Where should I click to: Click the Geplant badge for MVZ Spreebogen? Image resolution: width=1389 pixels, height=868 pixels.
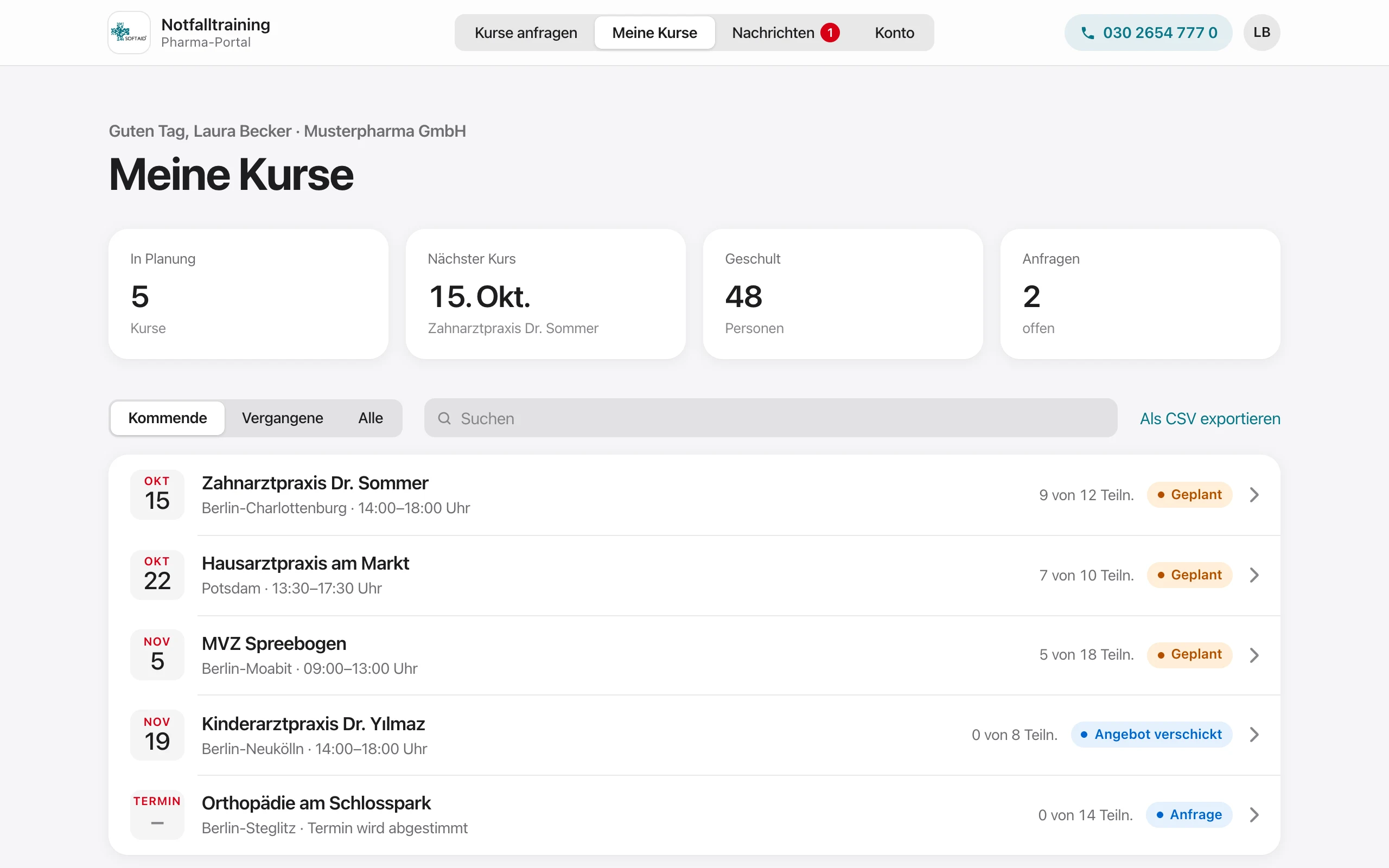pos(1189,654)
